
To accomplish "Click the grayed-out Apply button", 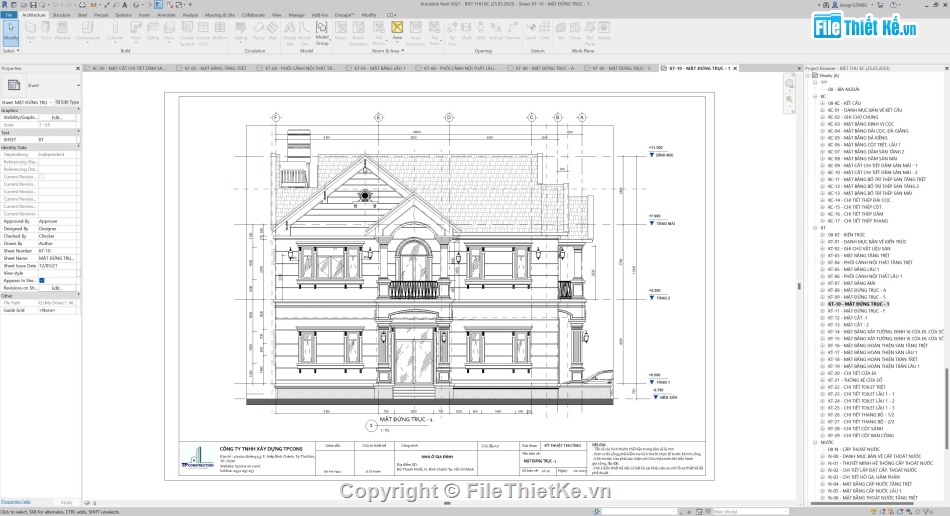I will point(67,502).
